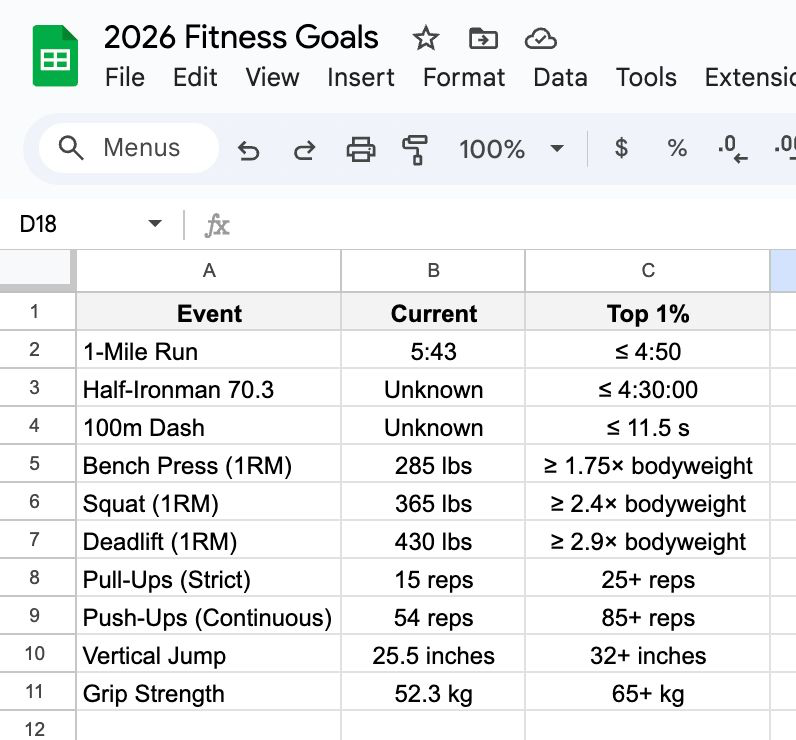This screenshot has width=796, height=740.
Task: Click the move to folder icon
Action: click(x=483, y=39)
